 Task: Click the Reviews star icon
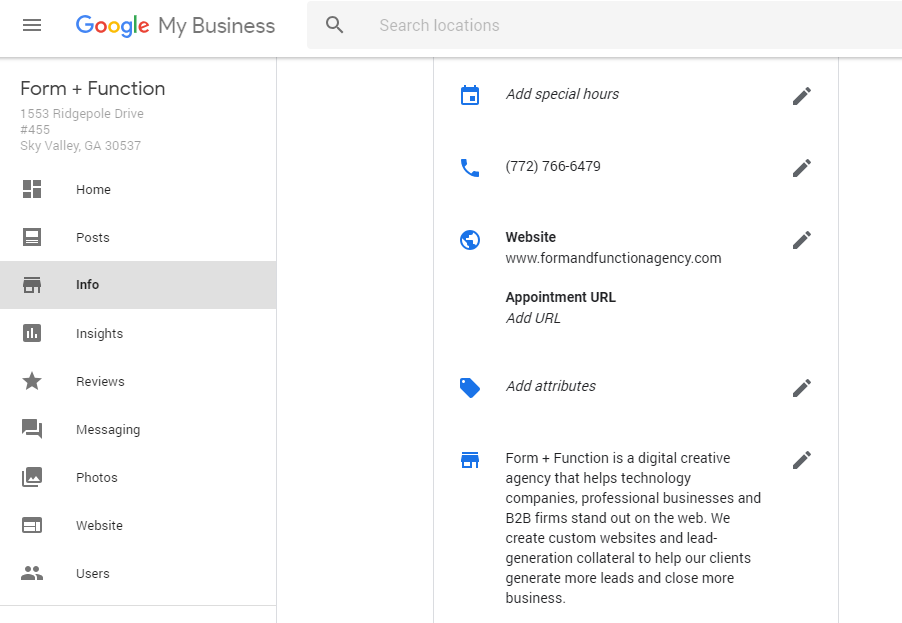click(32, 381)
